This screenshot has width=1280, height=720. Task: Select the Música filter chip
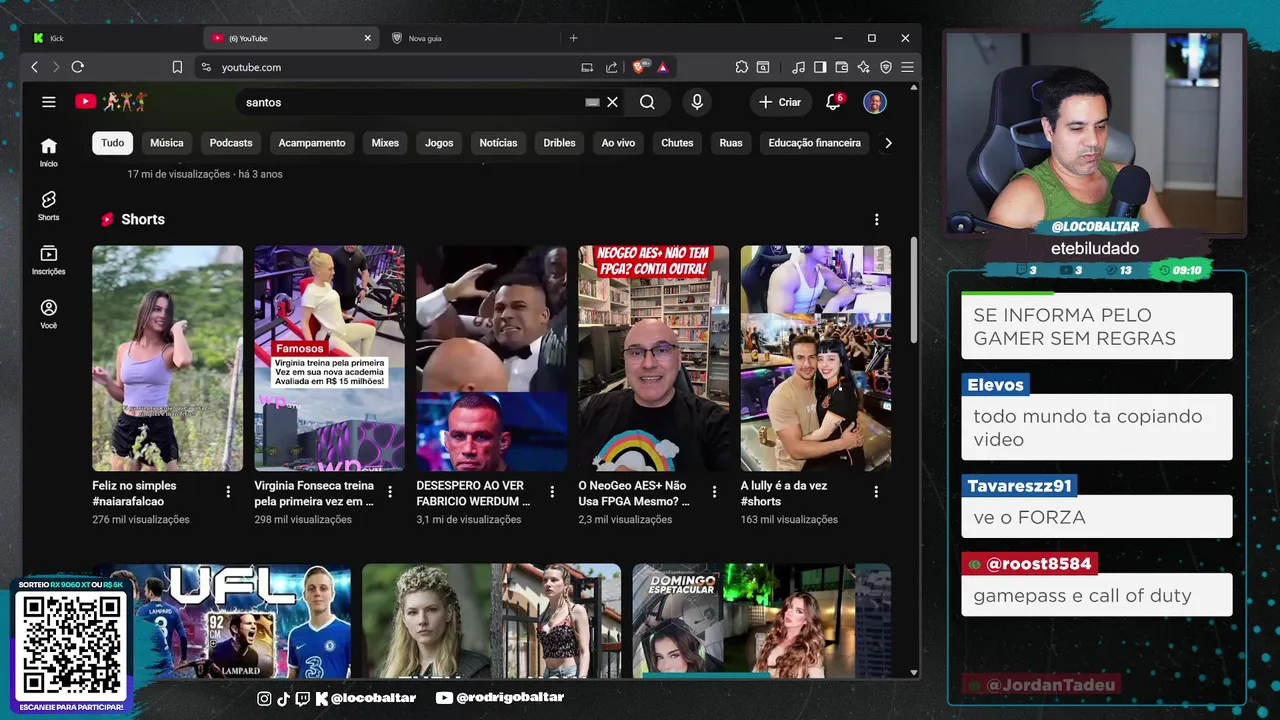tap(167, 143)
